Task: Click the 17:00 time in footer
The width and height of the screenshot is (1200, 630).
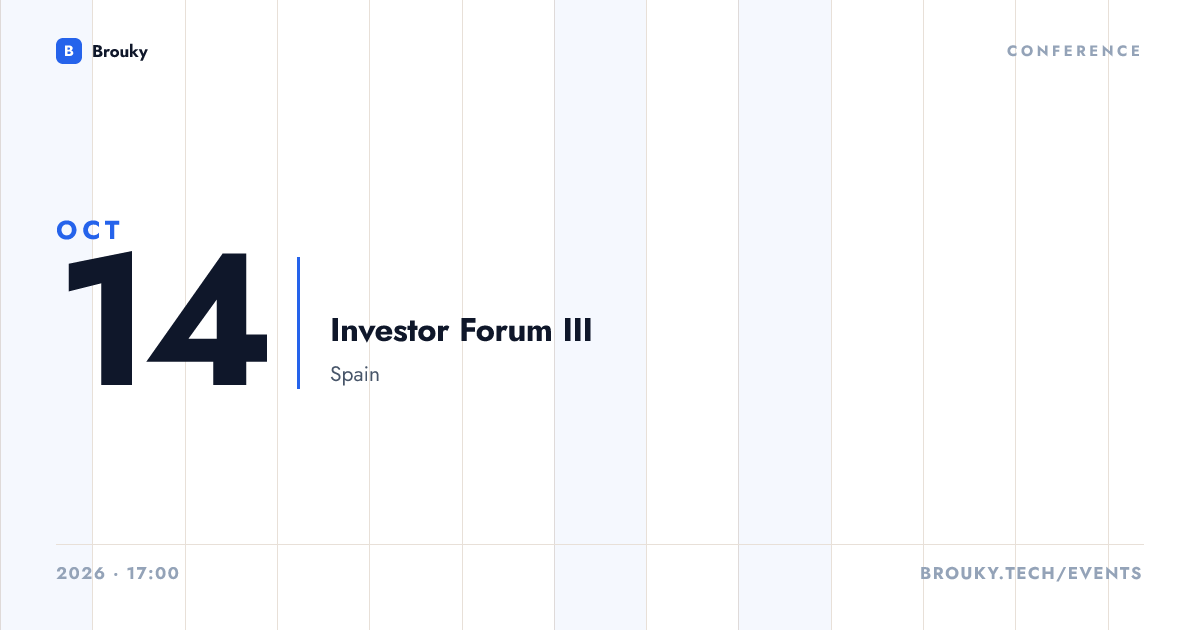Action: tap(153, 573)
